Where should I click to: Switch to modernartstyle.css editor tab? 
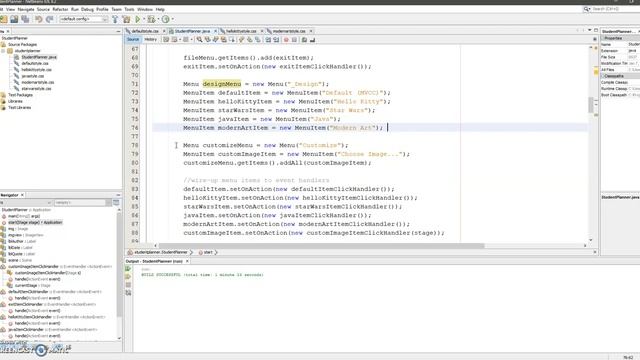tap(289, 31)
